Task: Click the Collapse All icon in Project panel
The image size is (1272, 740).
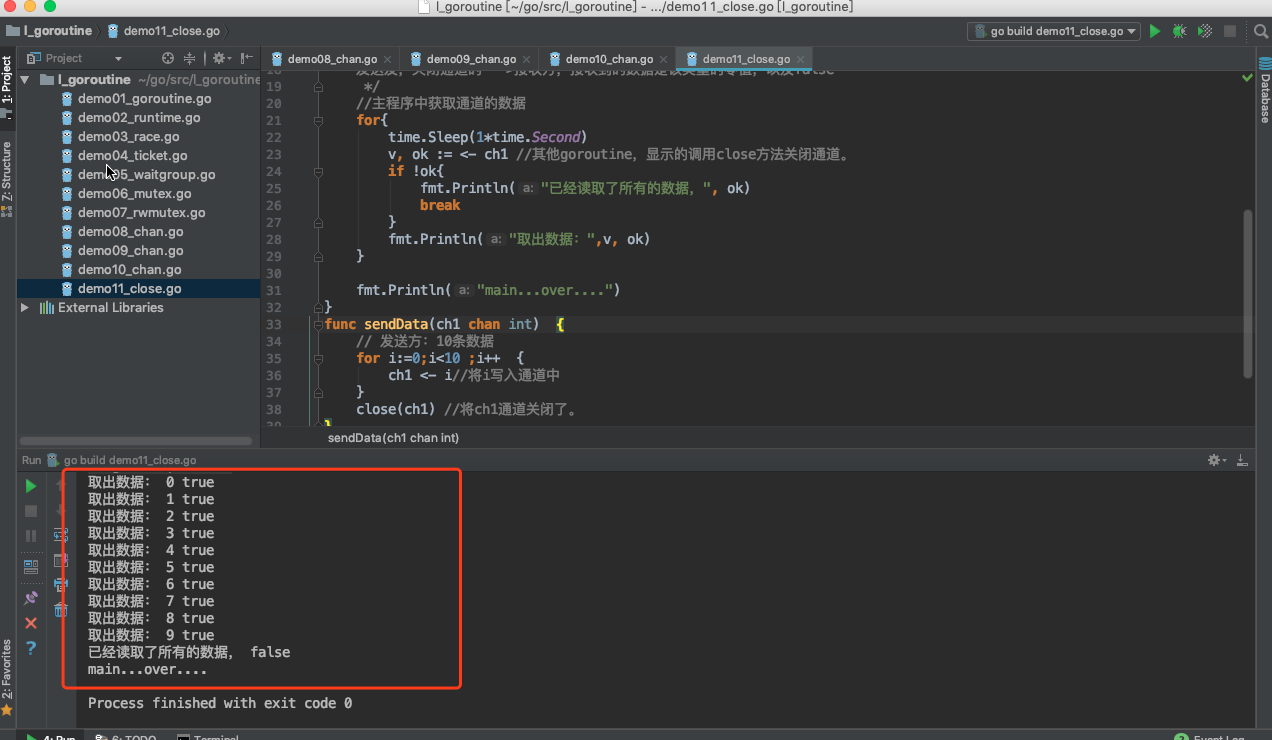Action: [190, 58]
